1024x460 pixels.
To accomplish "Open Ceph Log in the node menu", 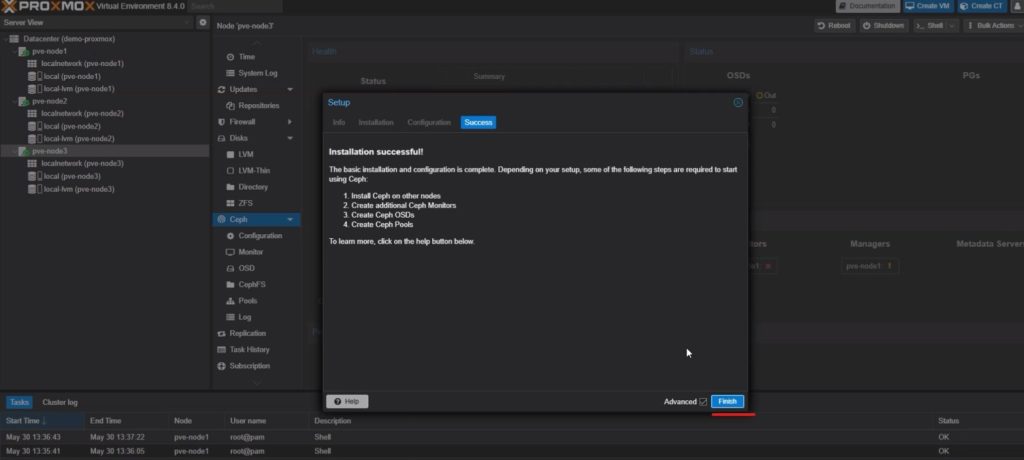I will pyautogui.click(x=245, y=317).
